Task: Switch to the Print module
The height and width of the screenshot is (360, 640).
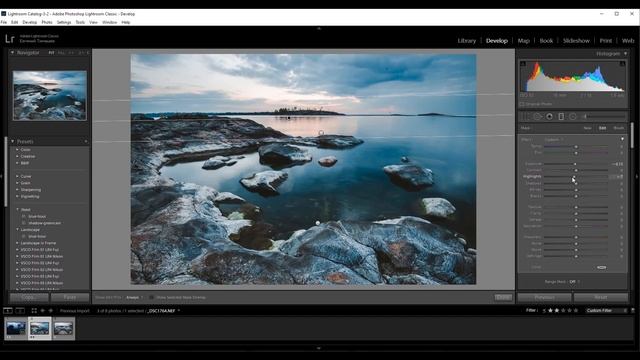Action: [606, 41]
